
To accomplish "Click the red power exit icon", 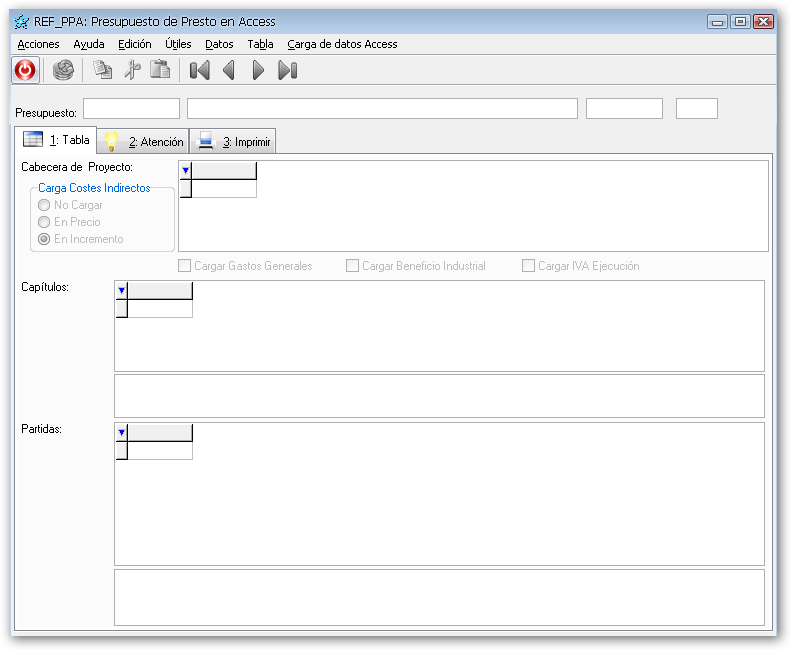I will [25, 70].
